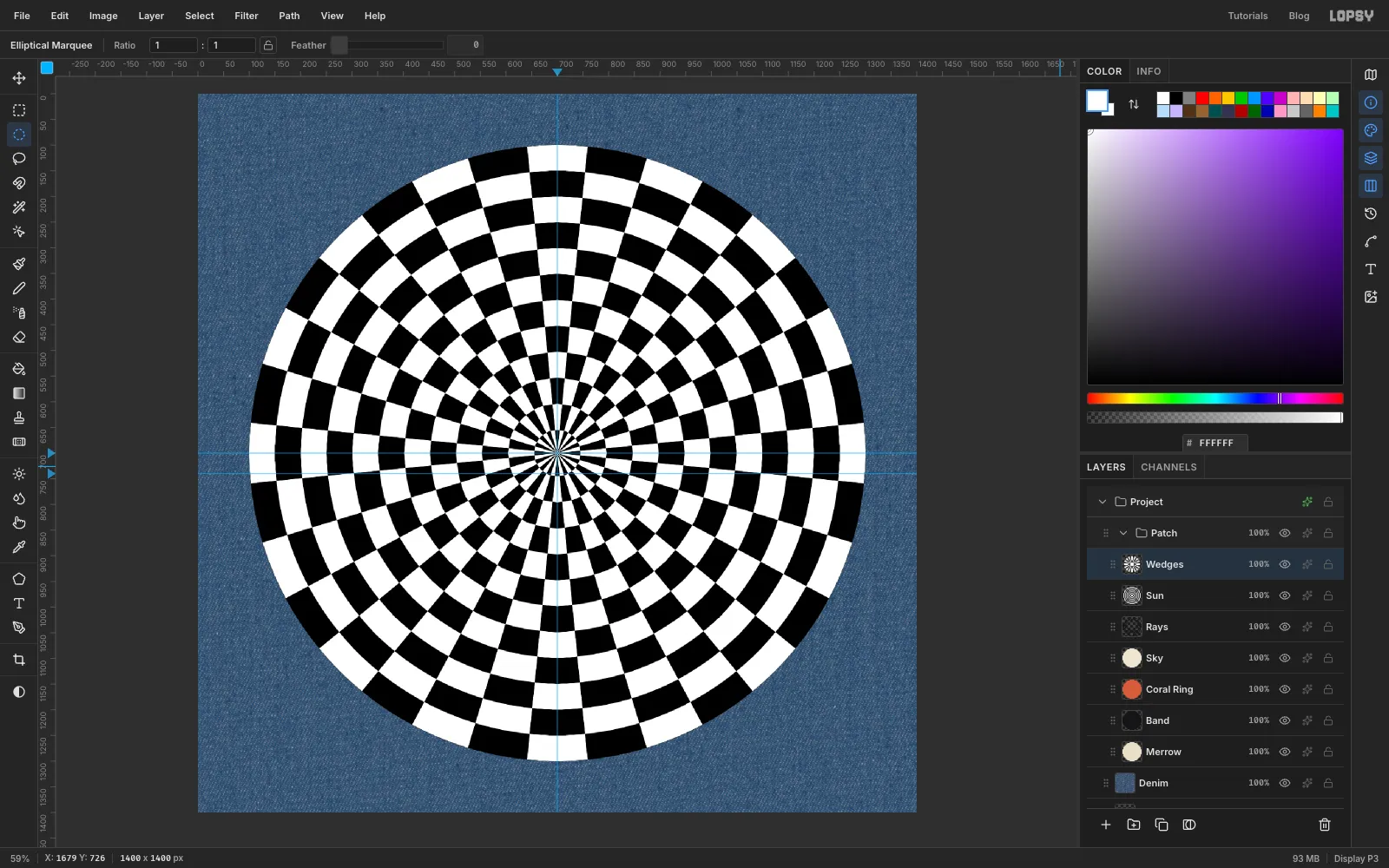This screenshot has height=868, width=1389.
Task: Select the Move tool
Action: (19, 78)
